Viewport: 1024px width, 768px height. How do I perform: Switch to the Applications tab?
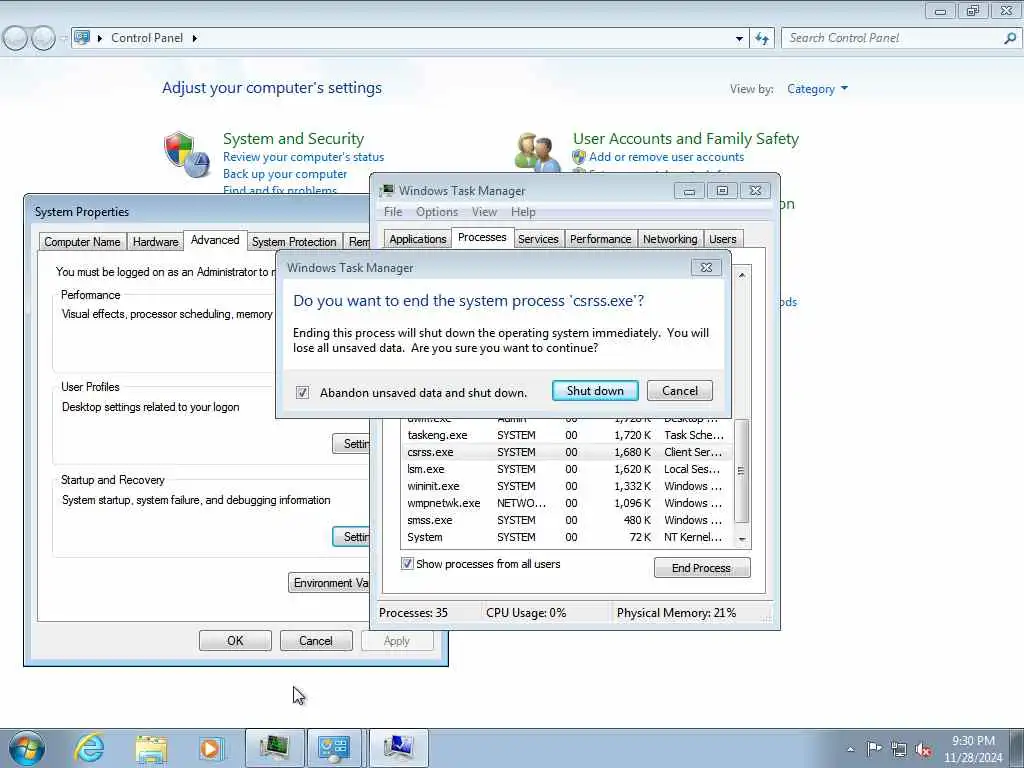[417, 239]
